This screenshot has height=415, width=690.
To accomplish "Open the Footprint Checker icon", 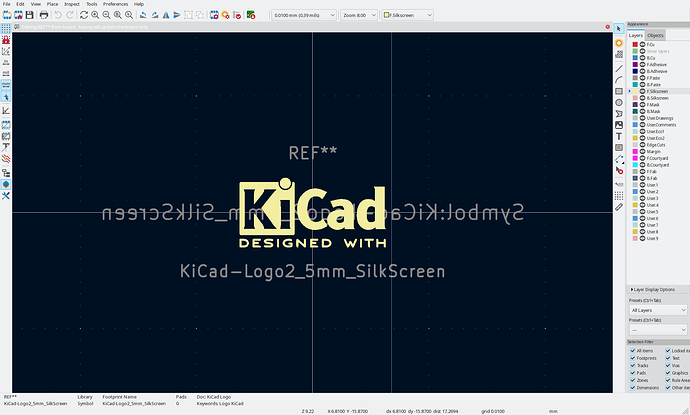I will (237, 15).
